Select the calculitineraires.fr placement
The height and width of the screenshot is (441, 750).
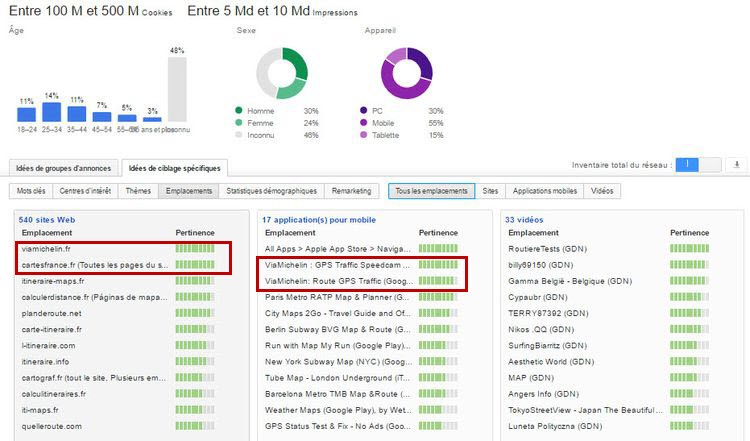coord(54,394)
